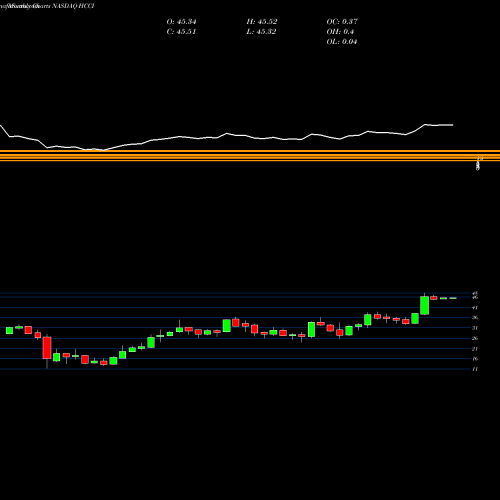Click the '26' price axis label
This screenshot has height=500, width=500.
pyautogui.click(x=475, y=338)
